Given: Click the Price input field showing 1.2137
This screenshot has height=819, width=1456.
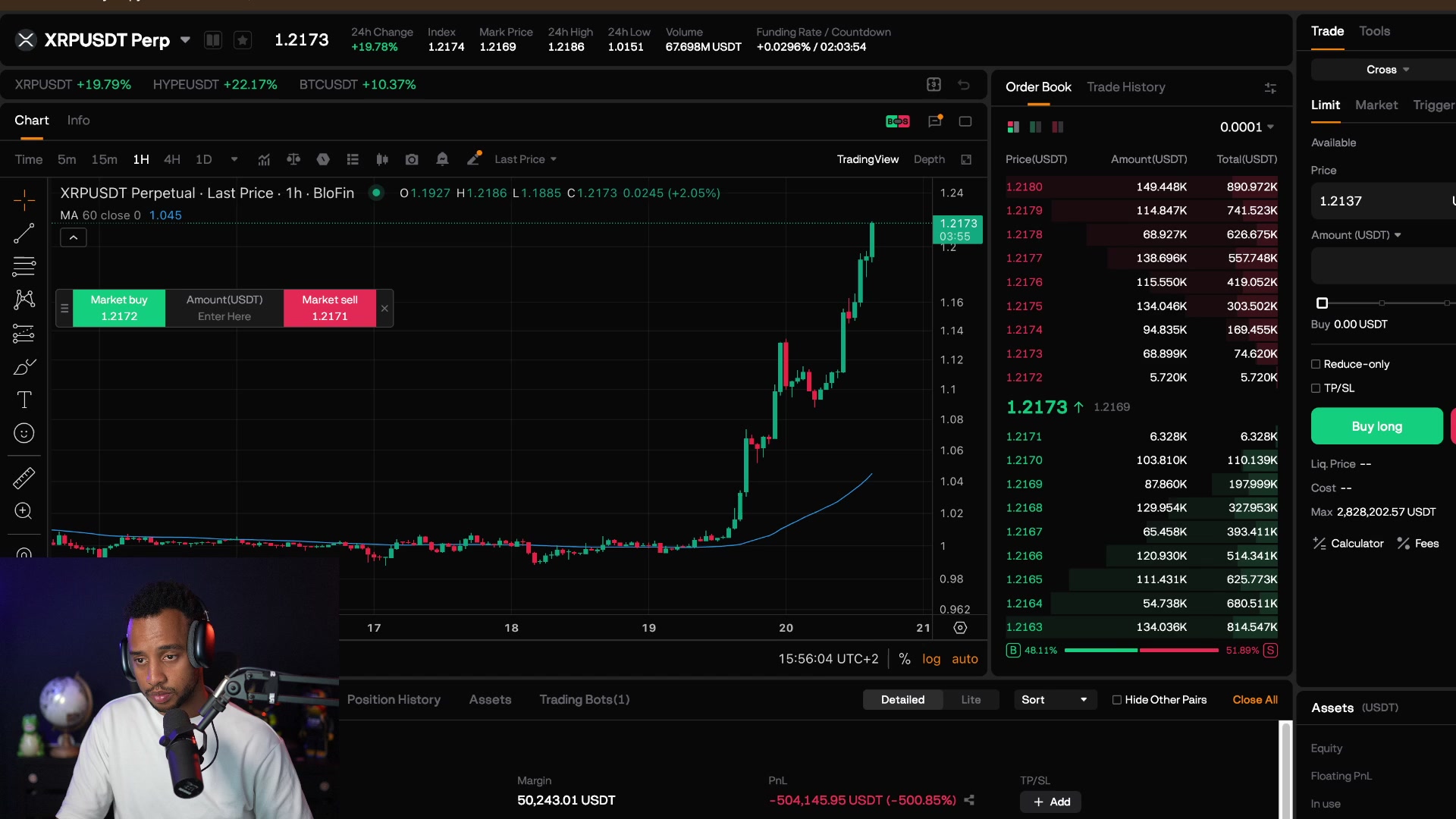Looking at the screenshot, I should tap(1383, 201).
